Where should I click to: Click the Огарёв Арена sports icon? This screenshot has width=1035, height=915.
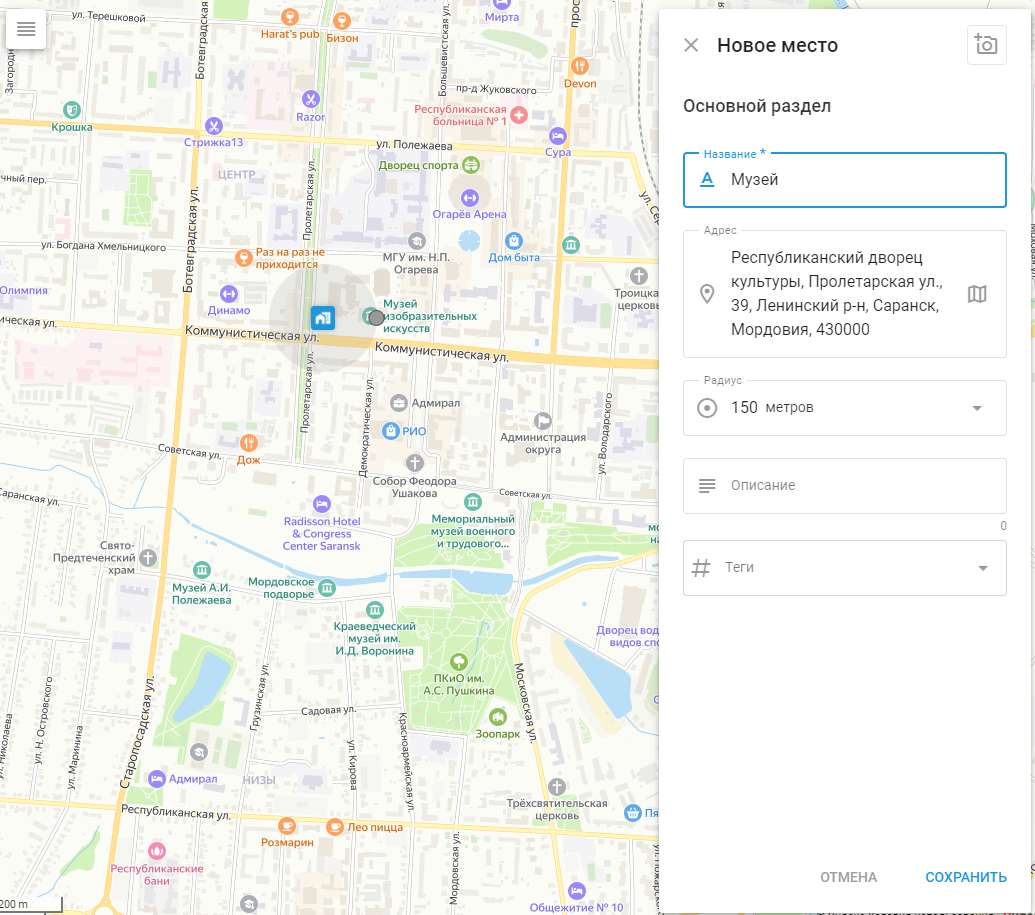click(x=469, y=197)
